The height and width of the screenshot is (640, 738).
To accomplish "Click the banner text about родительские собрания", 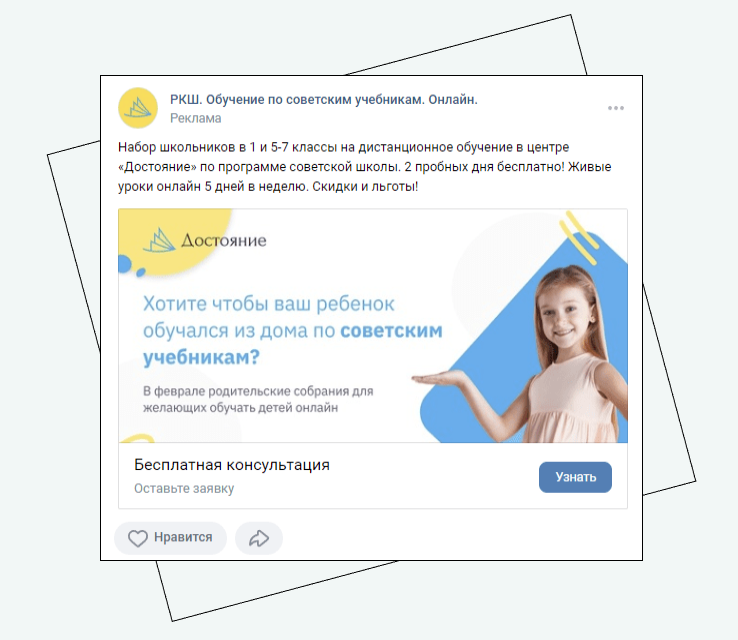I will tap(258, 399).
